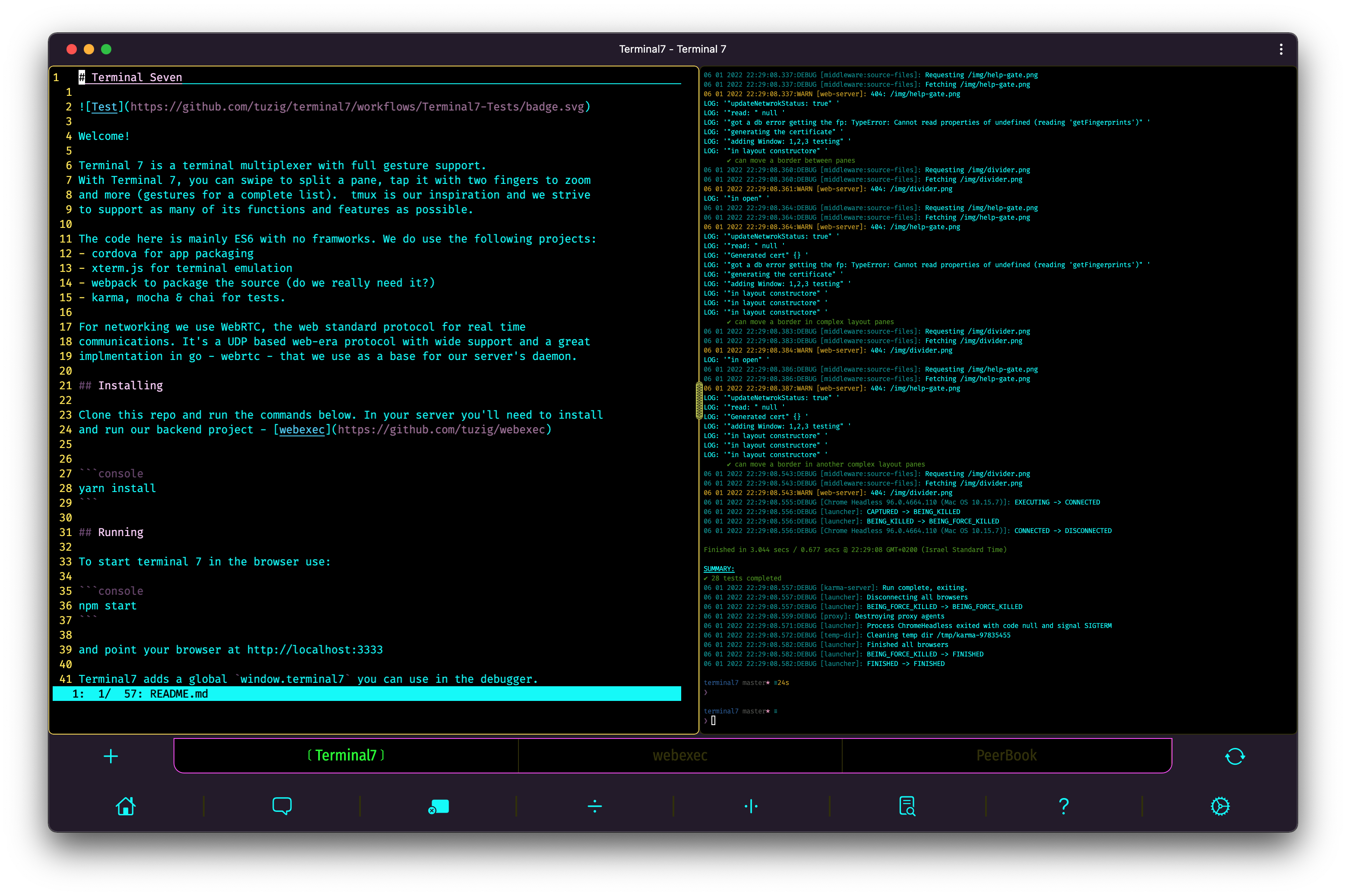Split pane vertically with vertical bar icon
The image size is (1346, 896).
click(751, 806)
